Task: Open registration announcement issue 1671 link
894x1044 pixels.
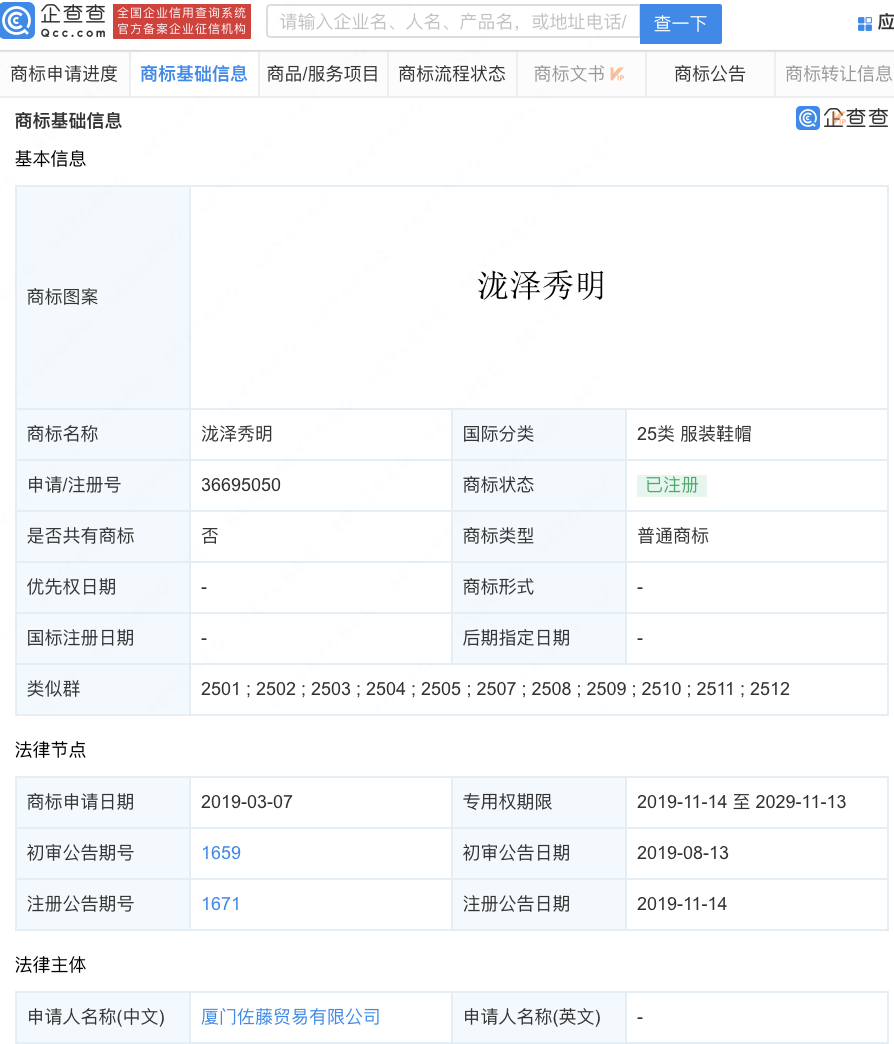Action: coord(220,904)
